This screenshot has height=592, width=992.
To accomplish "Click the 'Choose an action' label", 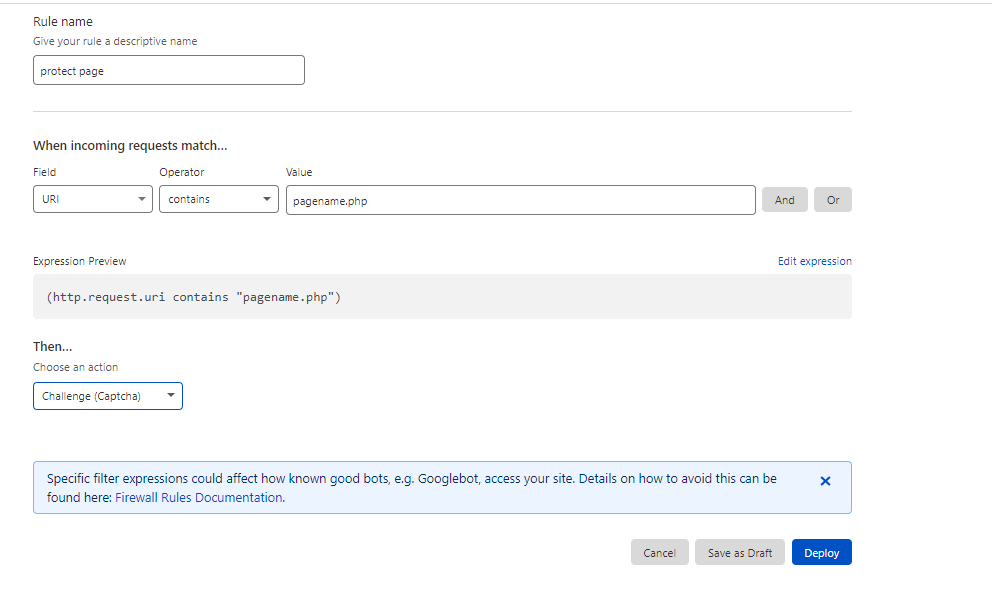I will click(x=75, y=367).
